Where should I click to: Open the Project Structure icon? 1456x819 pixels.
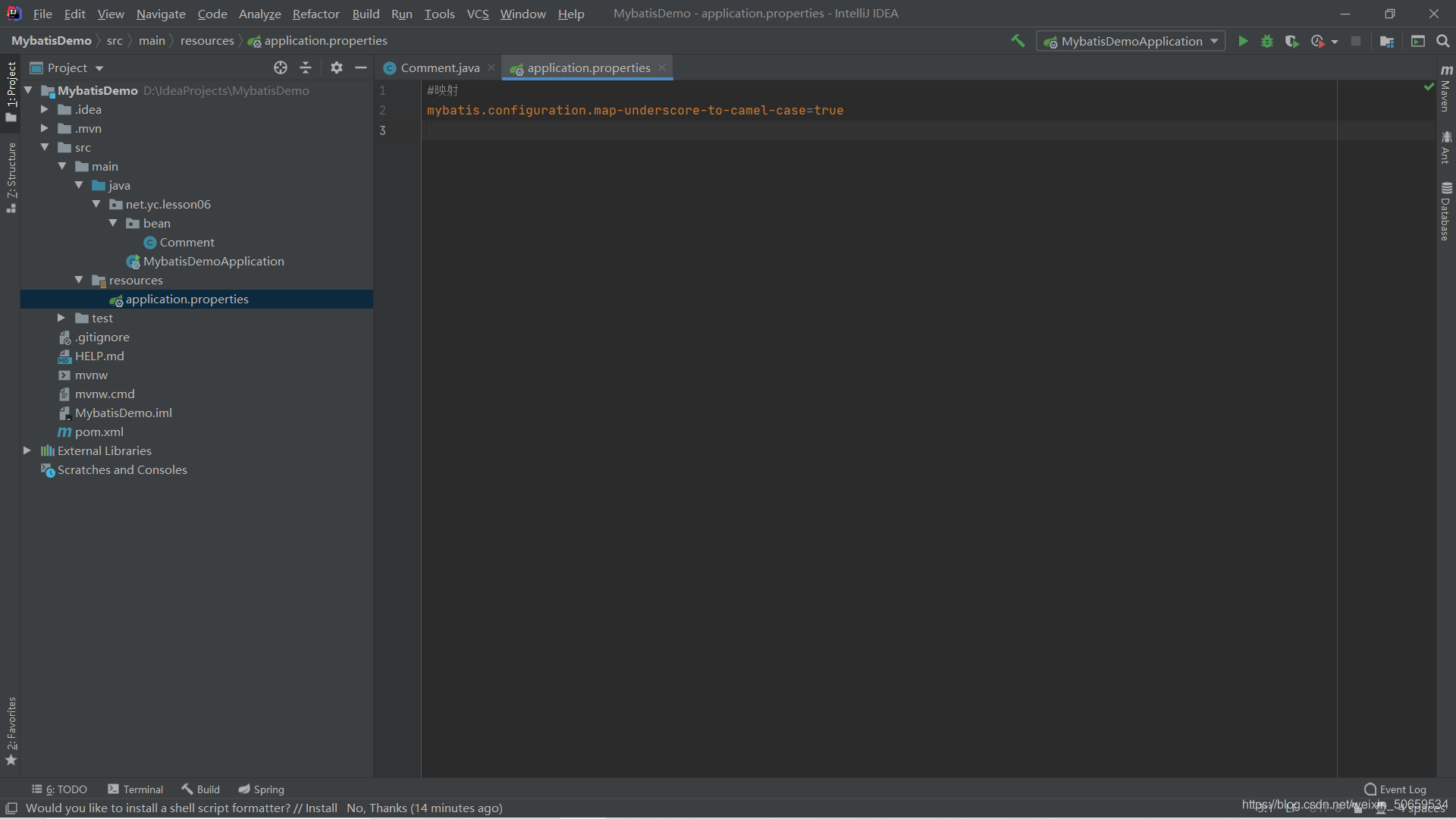pyautogui.click(x=1387, y=41)
